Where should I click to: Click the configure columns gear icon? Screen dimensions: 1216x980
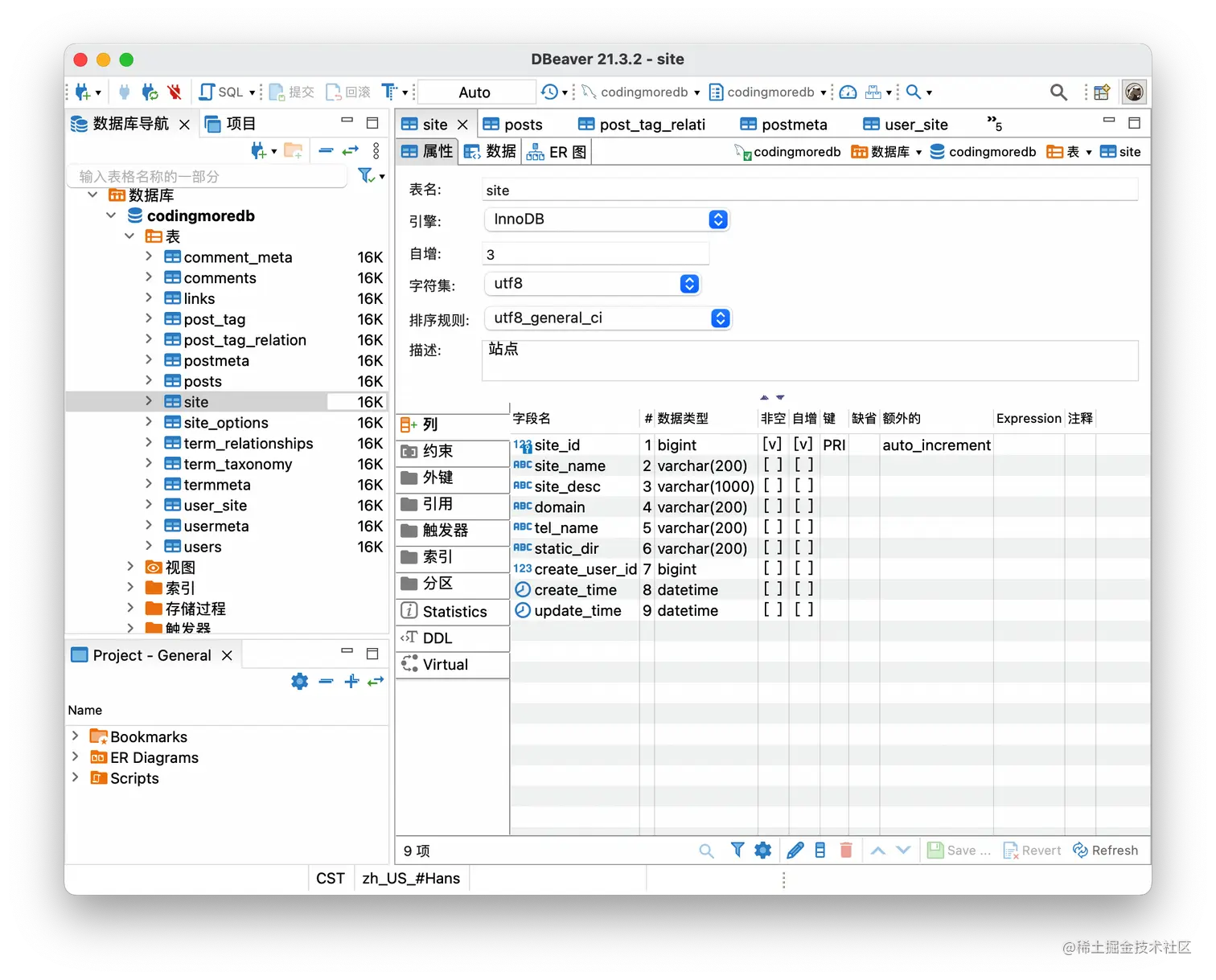(763, 851)
